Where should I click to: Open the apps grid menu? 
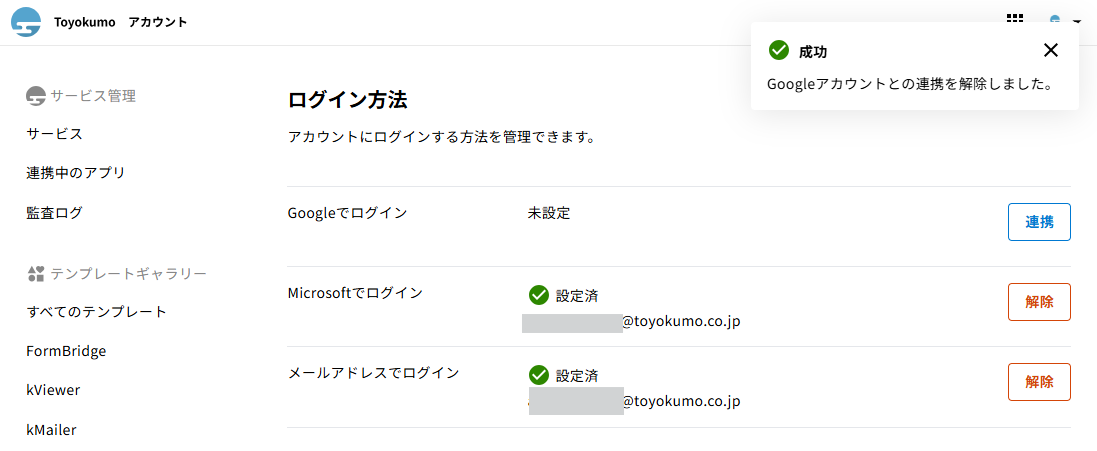click(x=1015, y=19)
